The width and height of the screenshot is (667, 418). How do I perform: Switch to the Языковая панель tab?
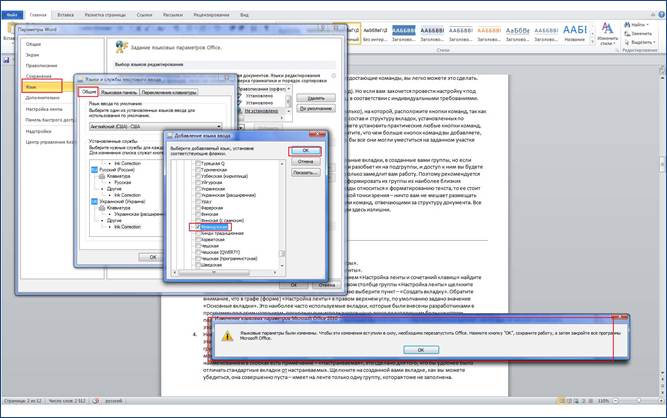[119, 92]
